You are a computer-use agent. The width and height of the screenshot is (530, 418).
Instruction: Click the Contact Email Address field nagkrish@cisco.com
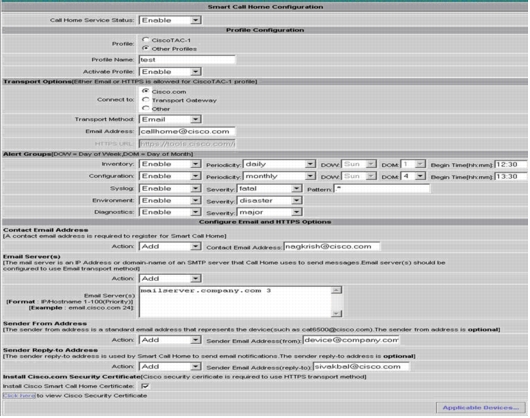coord(332,247)
